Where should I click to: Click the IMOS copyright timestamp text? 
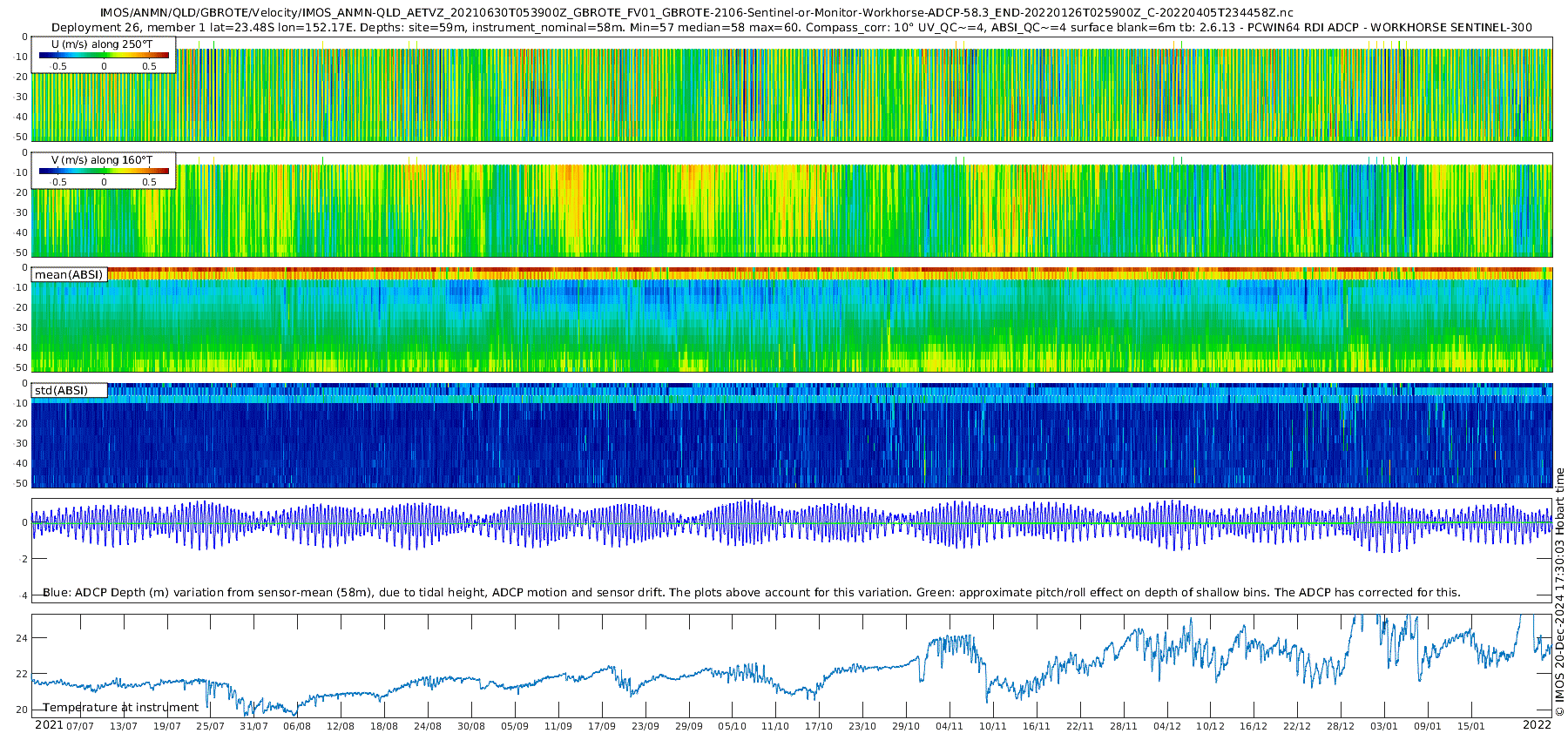1559,591
